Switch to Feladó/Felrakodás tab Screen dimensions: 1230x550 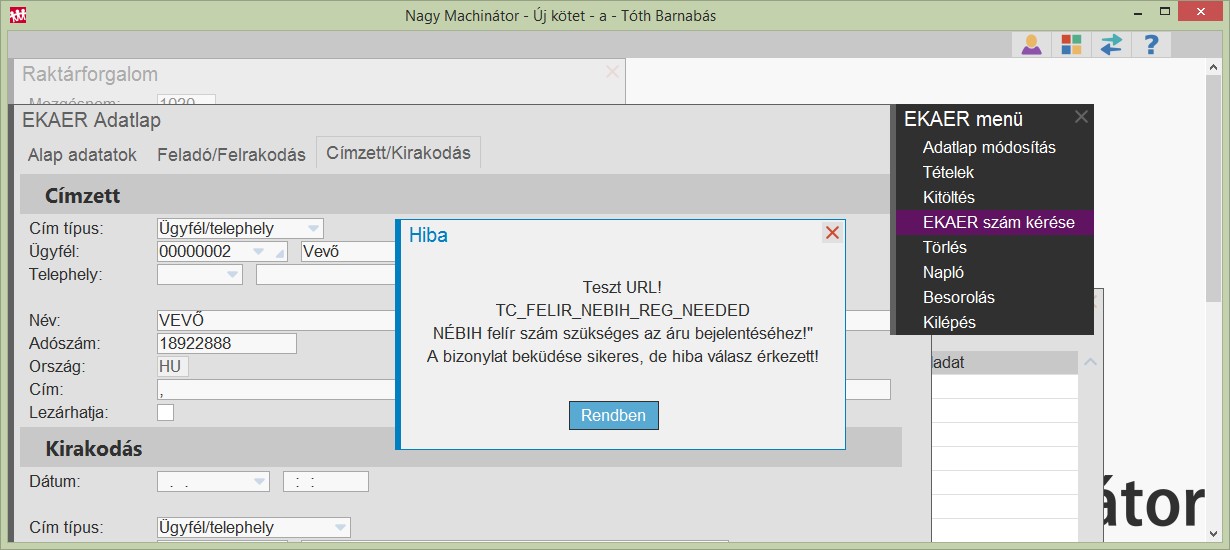pos(231,155)
